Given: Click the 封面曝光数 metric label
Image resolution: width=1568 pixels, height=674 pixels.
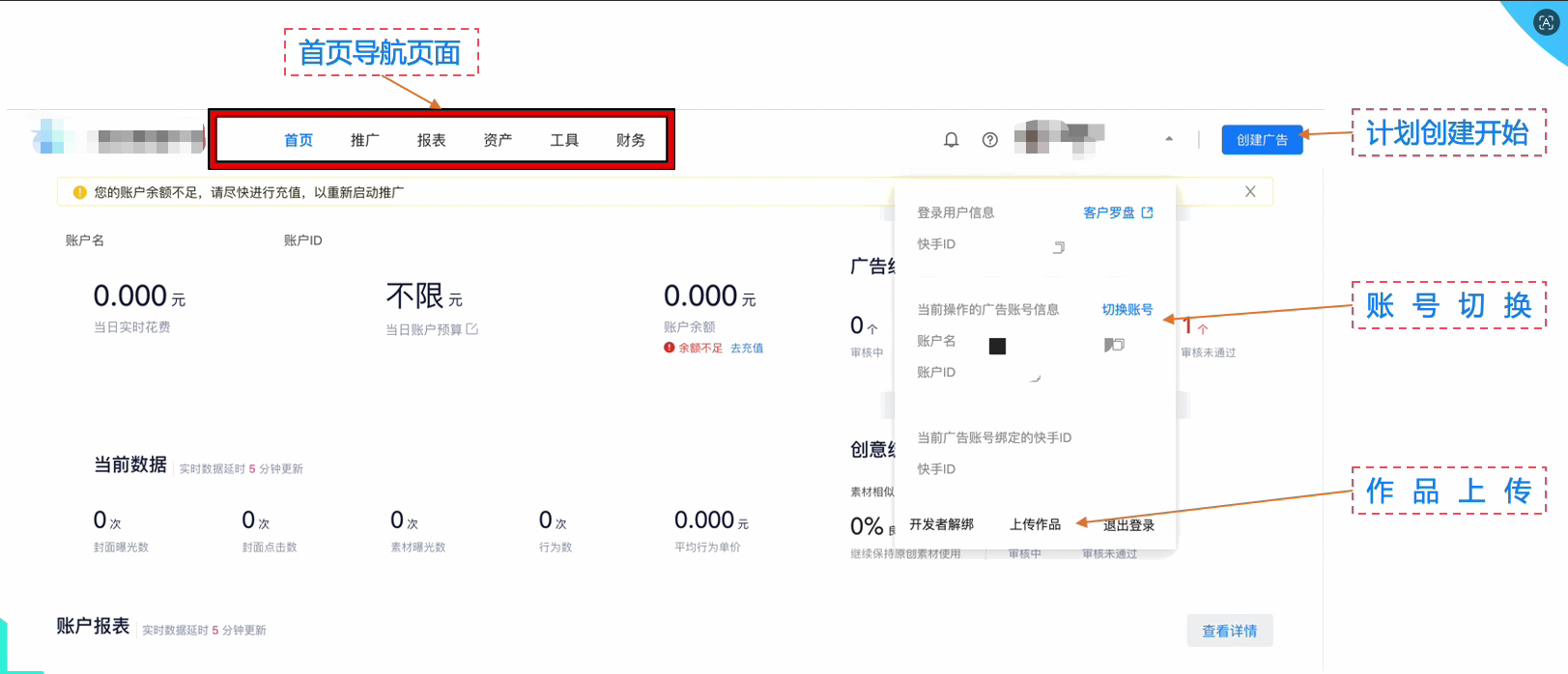Looking at the screenshot, I should coord(121,548).
